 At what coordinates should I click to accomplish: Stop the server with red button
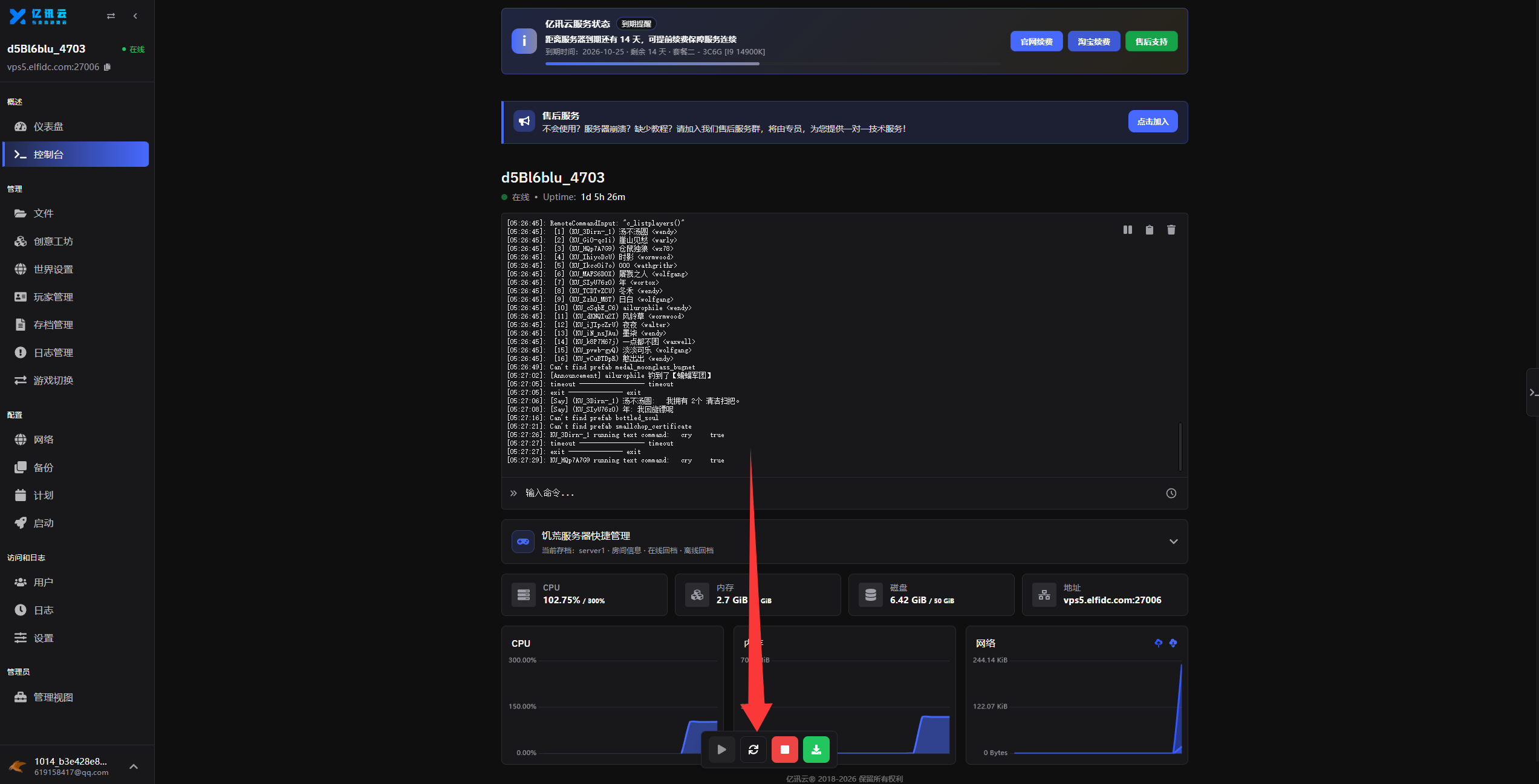784,750
